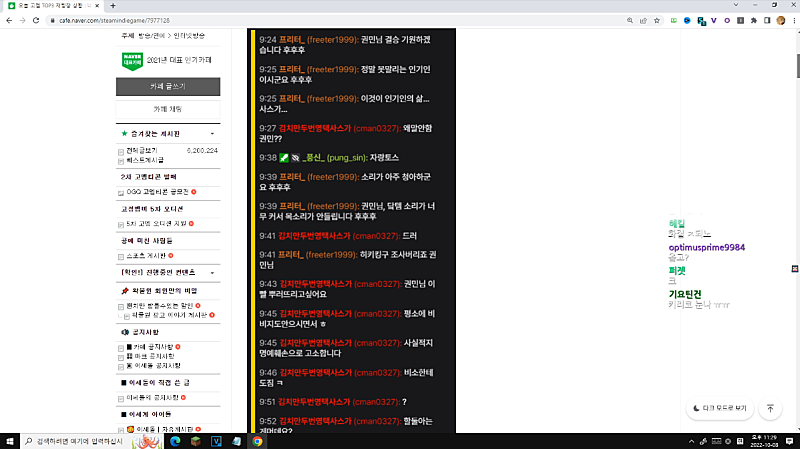800x449 pixels.
Task: Click username freeter1999 at 9:24 message
Action: (333, 40)
